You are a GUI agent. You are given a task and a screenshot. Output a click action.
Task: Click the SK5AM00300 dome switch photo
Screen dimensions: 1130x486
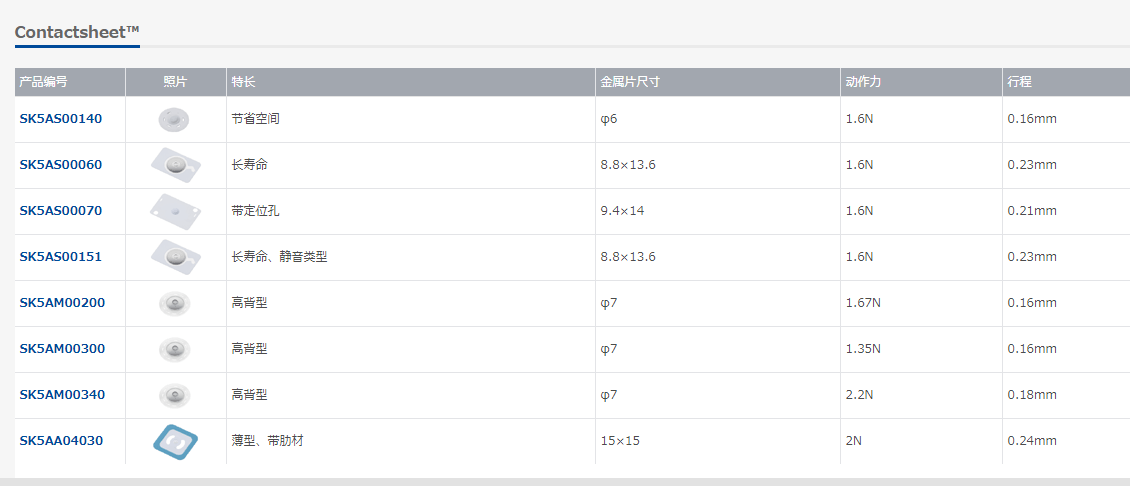(x=175, y=349)
